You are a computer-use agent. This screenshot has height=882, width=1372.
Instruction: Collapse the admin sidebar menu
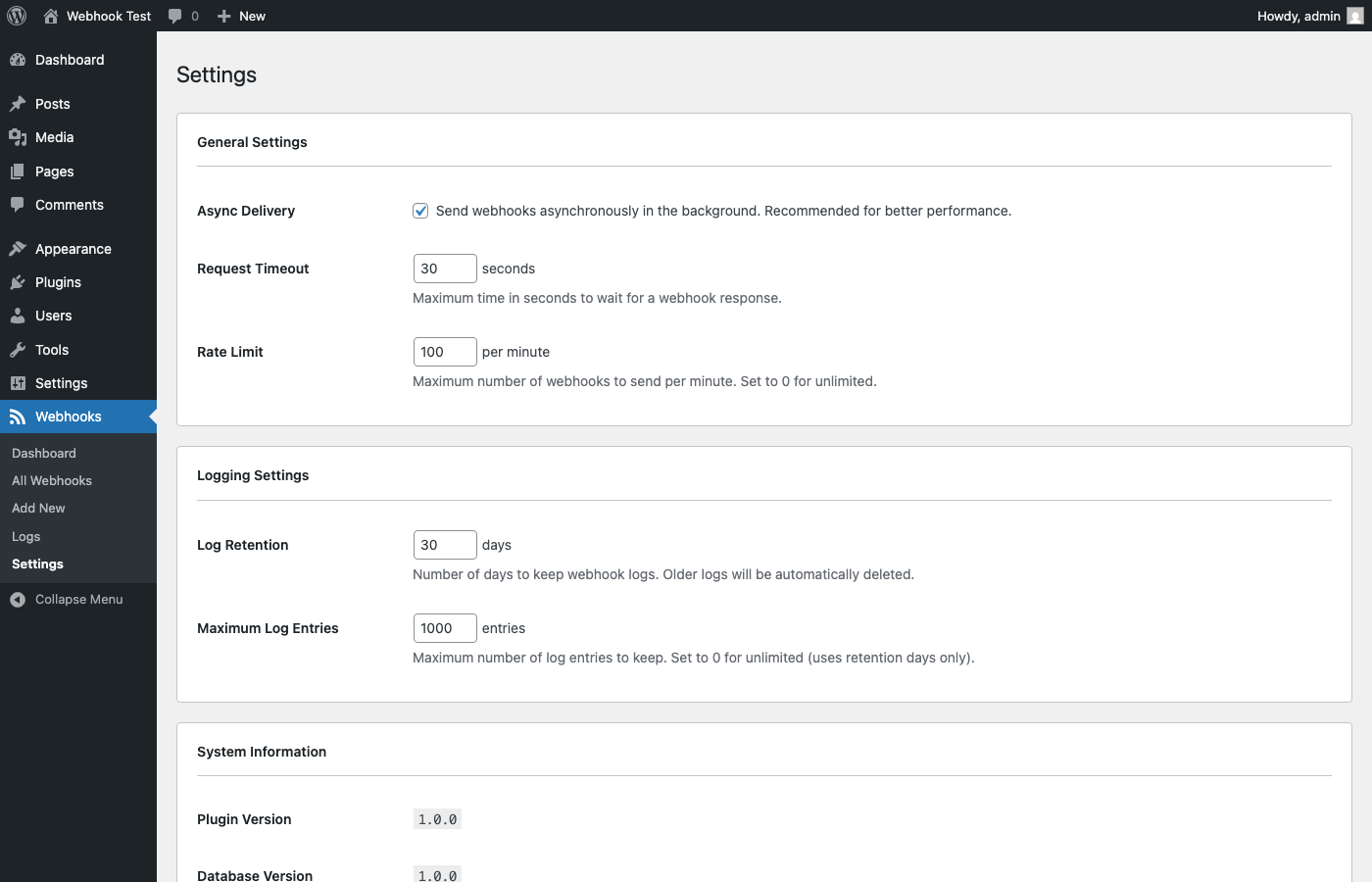tap(69, 599)
